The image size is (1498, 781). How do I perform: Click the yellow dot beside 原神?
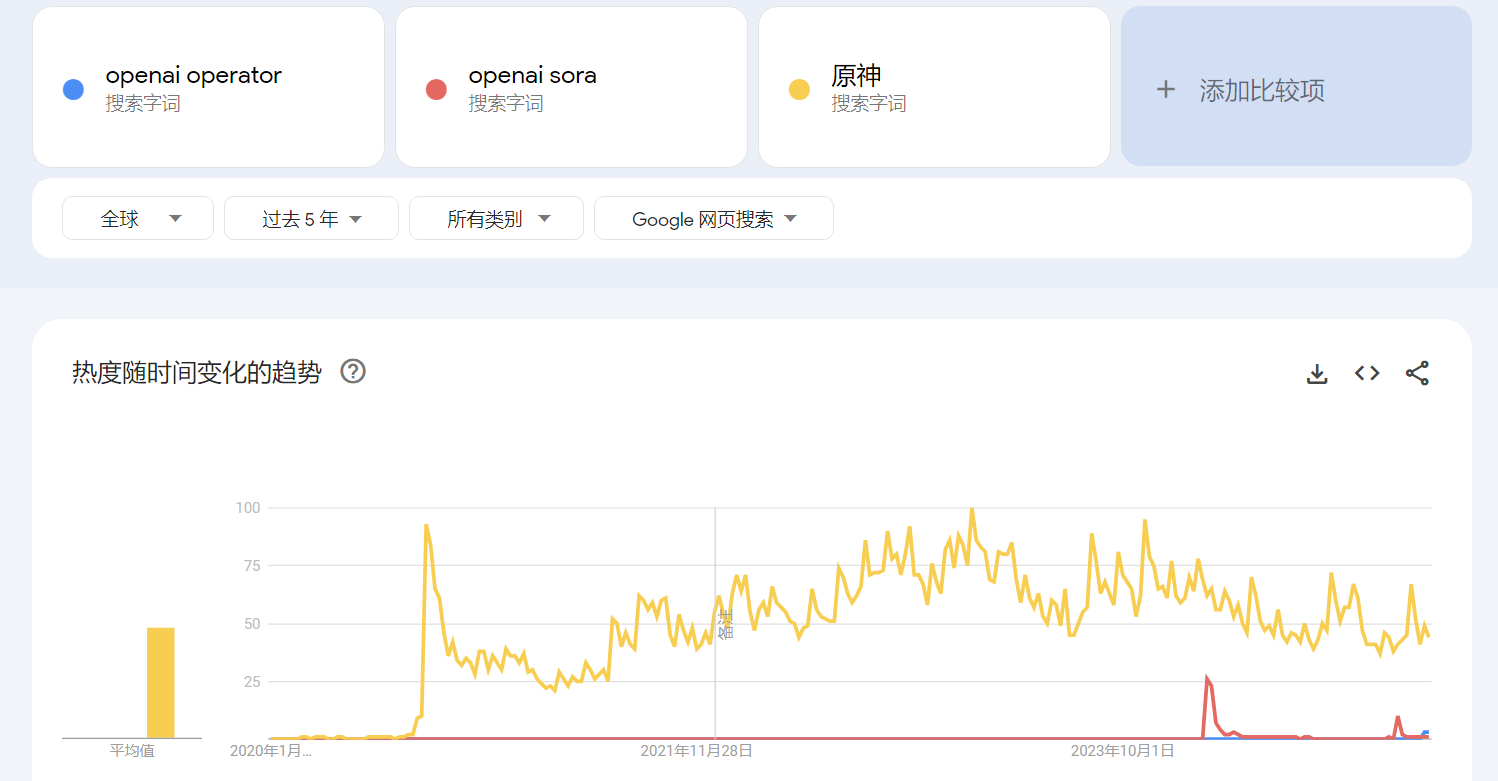799,90
